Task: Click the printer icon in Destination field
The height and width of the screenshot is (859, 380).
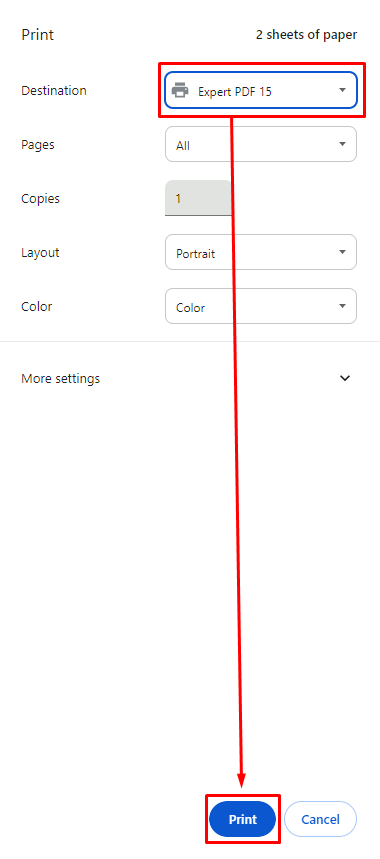Action: tap(180, 90)
